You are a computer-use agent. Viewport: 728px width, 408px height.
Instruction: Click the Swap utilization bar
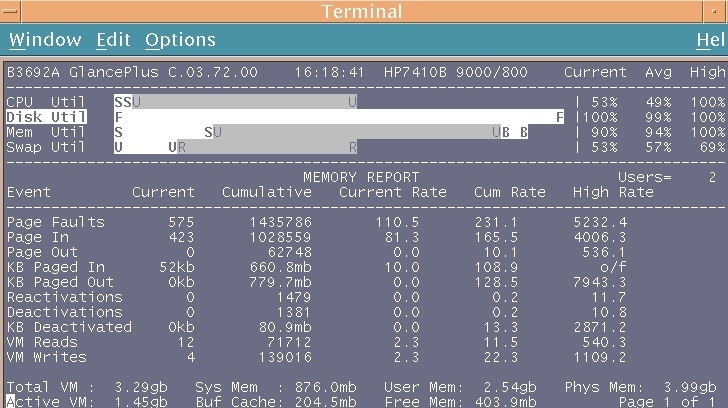[x=236, y=147]
